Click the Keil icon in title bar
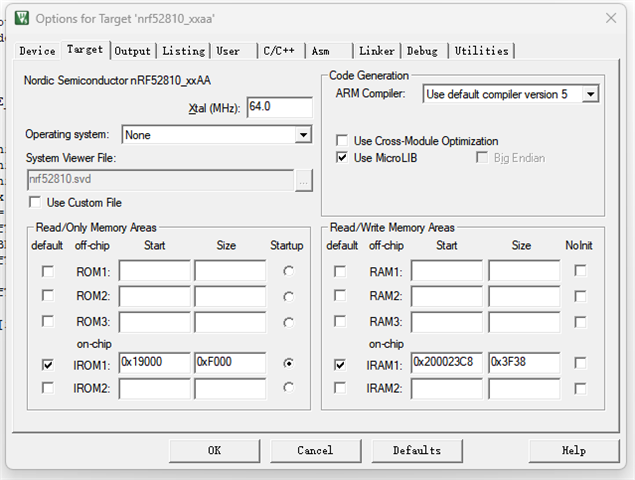The width and height of the screenshot is (635, 480). click(22, 18)
